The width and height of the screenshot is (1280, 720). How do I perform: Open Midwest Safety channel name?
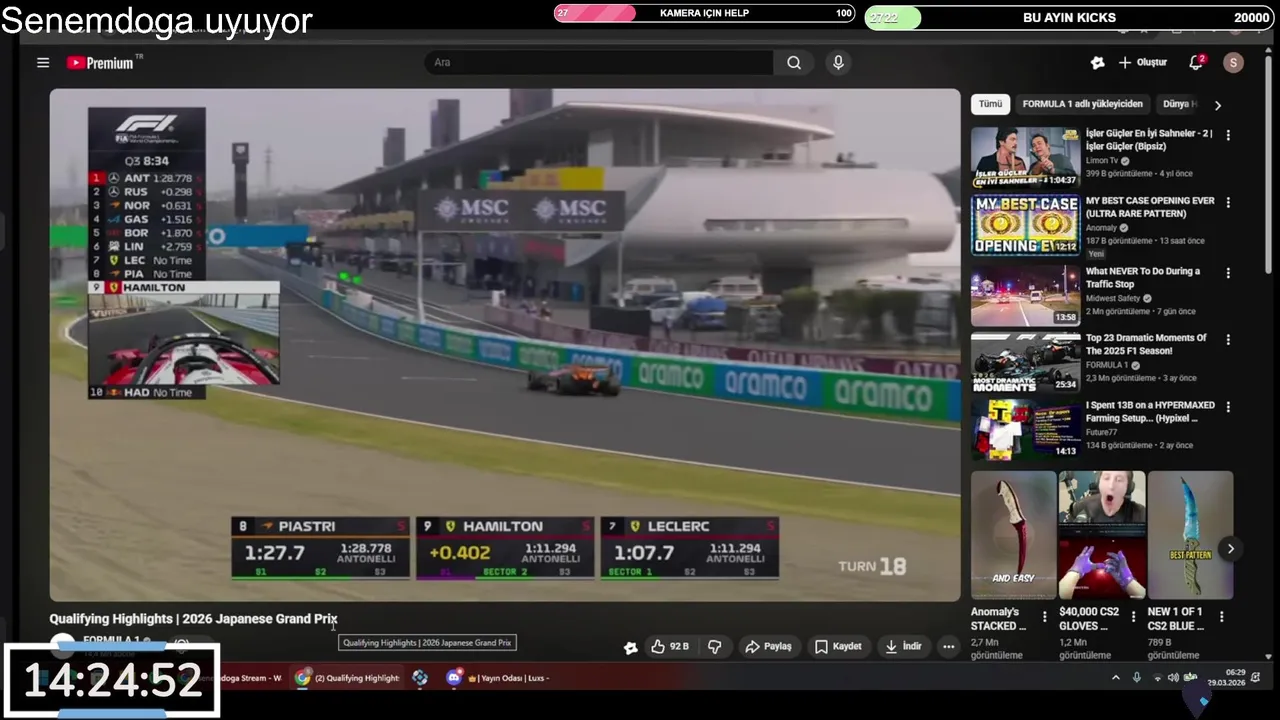pyautogui.click(x=1113, y=298)
